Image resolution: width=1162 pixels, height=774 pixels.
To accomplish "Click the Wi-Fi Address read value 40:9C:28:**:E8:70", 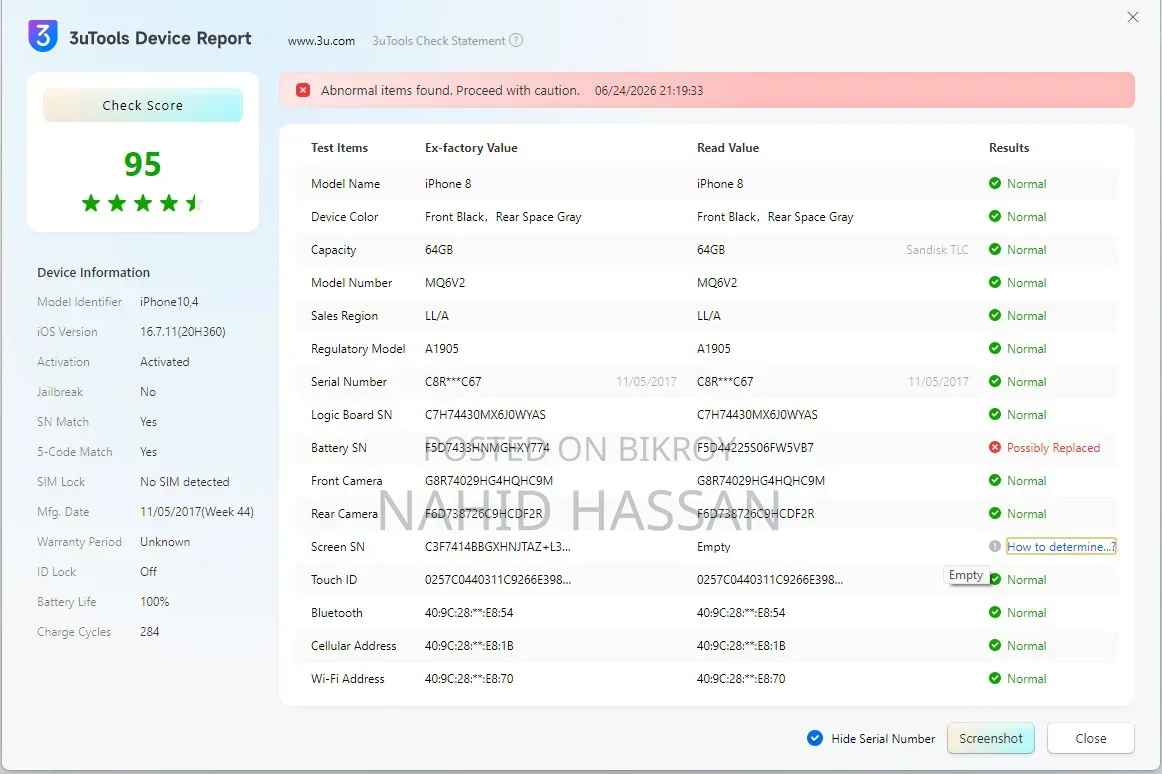I will coord(741,679).
